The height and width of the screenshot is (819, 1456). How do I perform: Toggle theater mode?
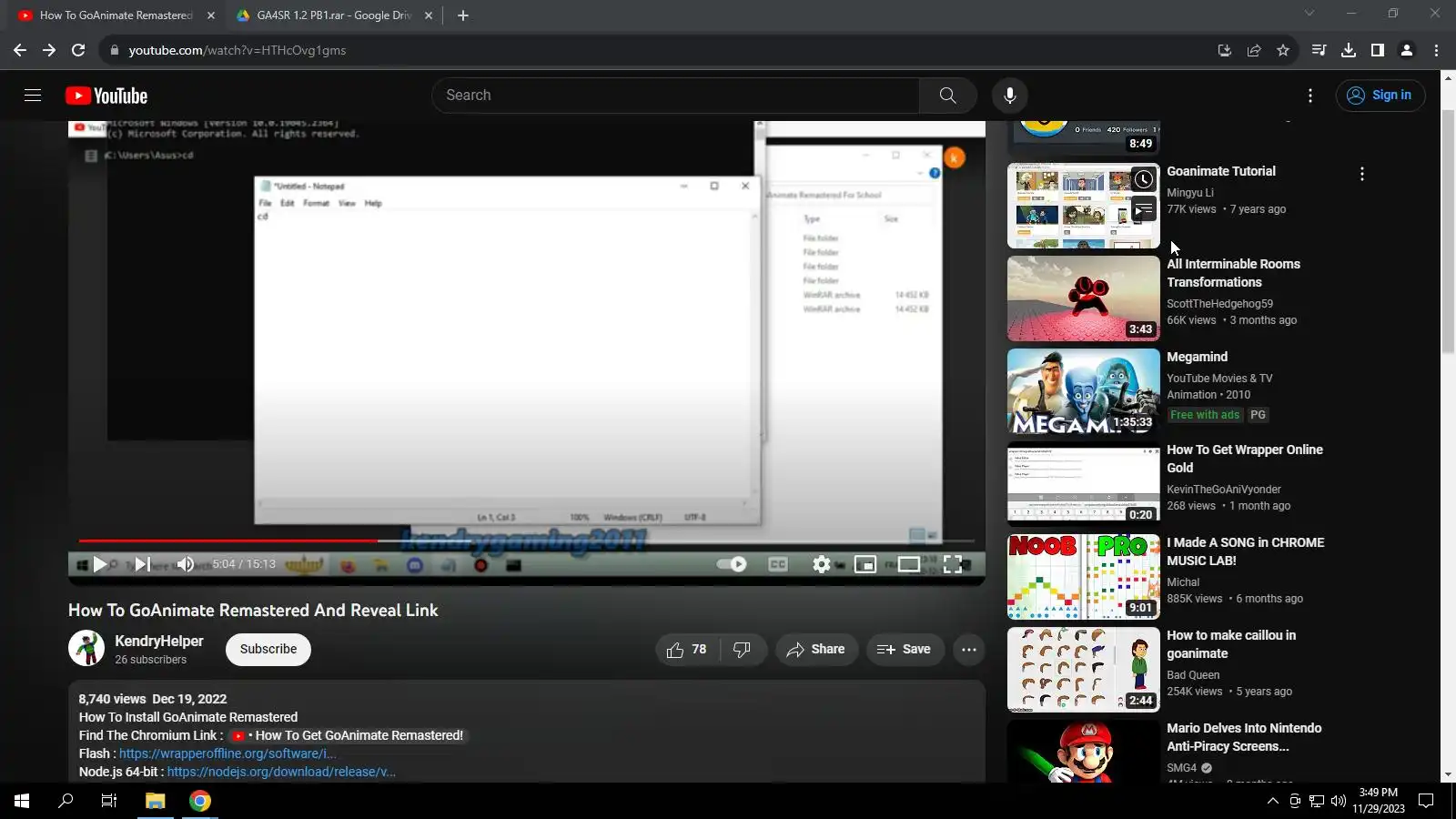(x=909, y=565)
